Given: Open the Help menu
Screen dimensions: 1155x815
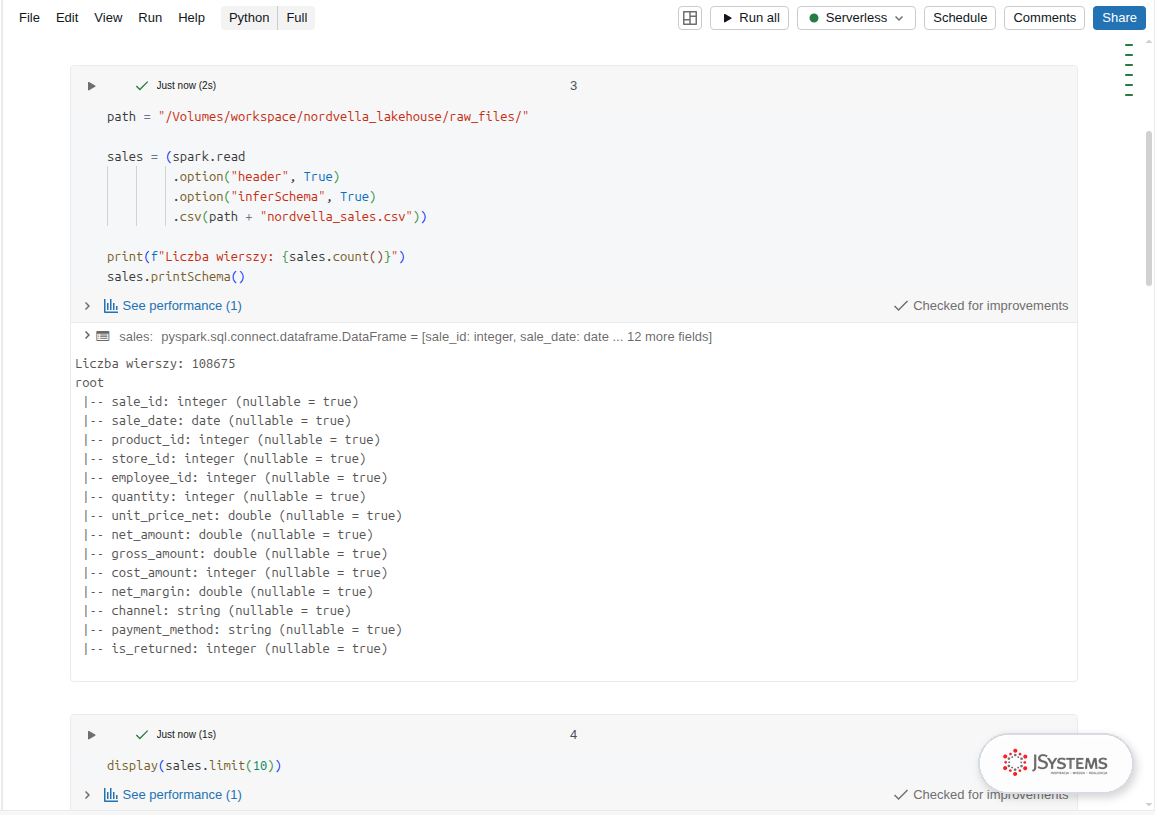Looking at the screenshot, I should pos(192,18).
